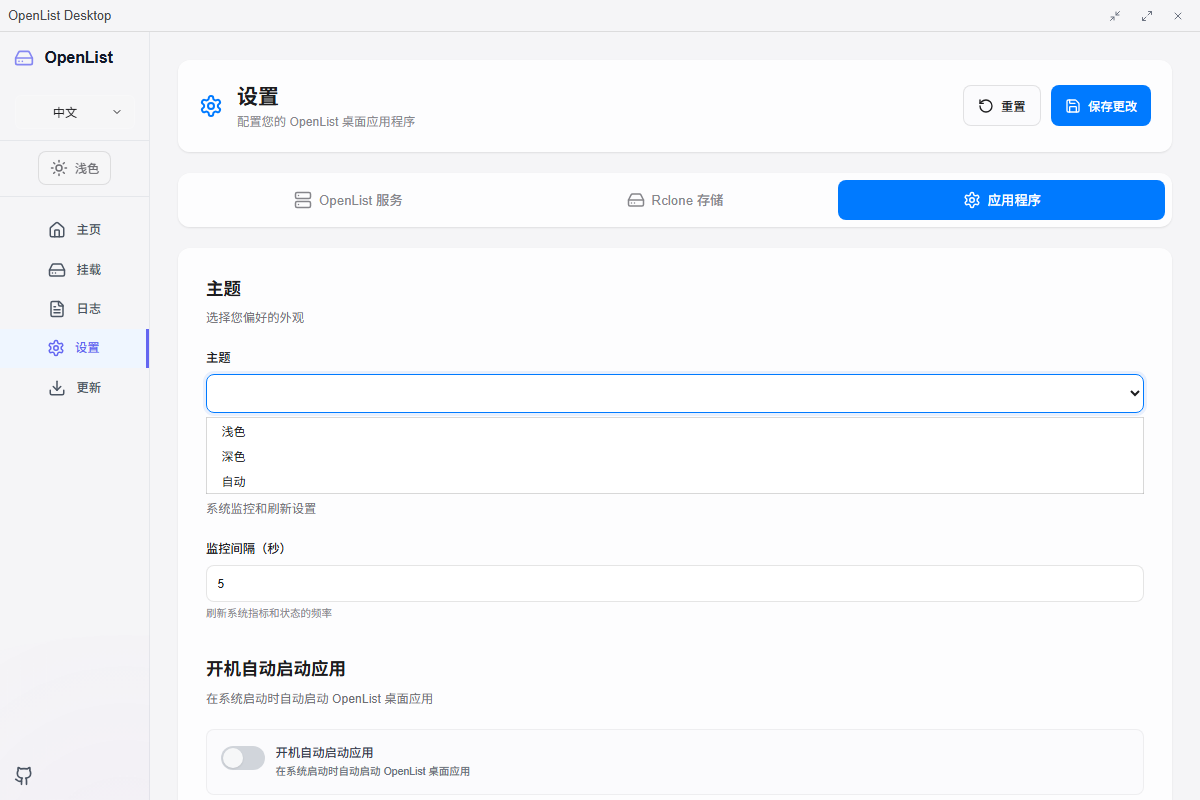Choose 深色 from the theme list

pos(234,457)
